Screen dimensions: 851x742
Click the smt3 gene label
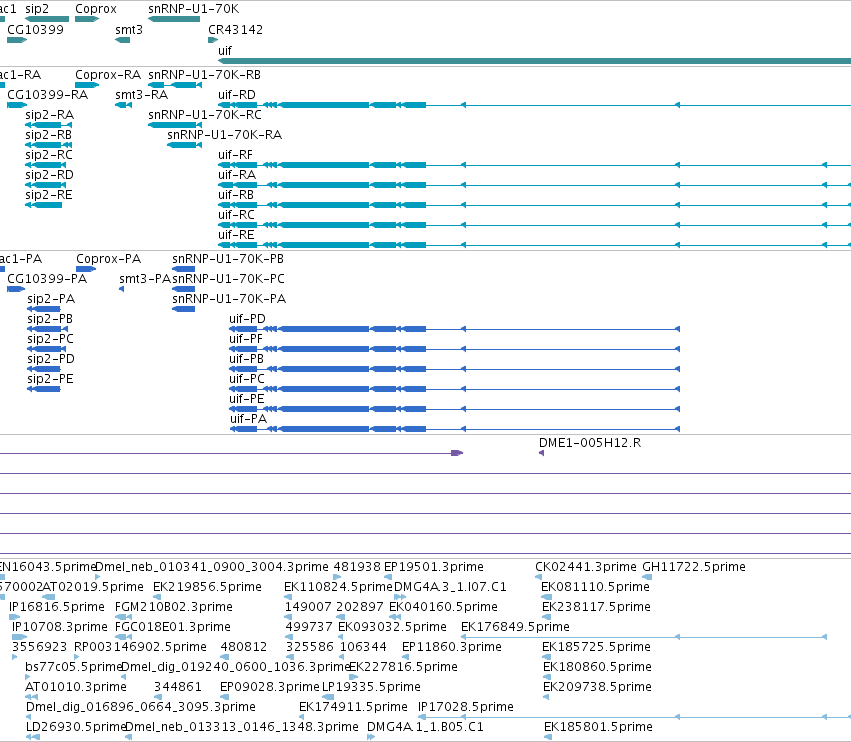tap(129, 30)
